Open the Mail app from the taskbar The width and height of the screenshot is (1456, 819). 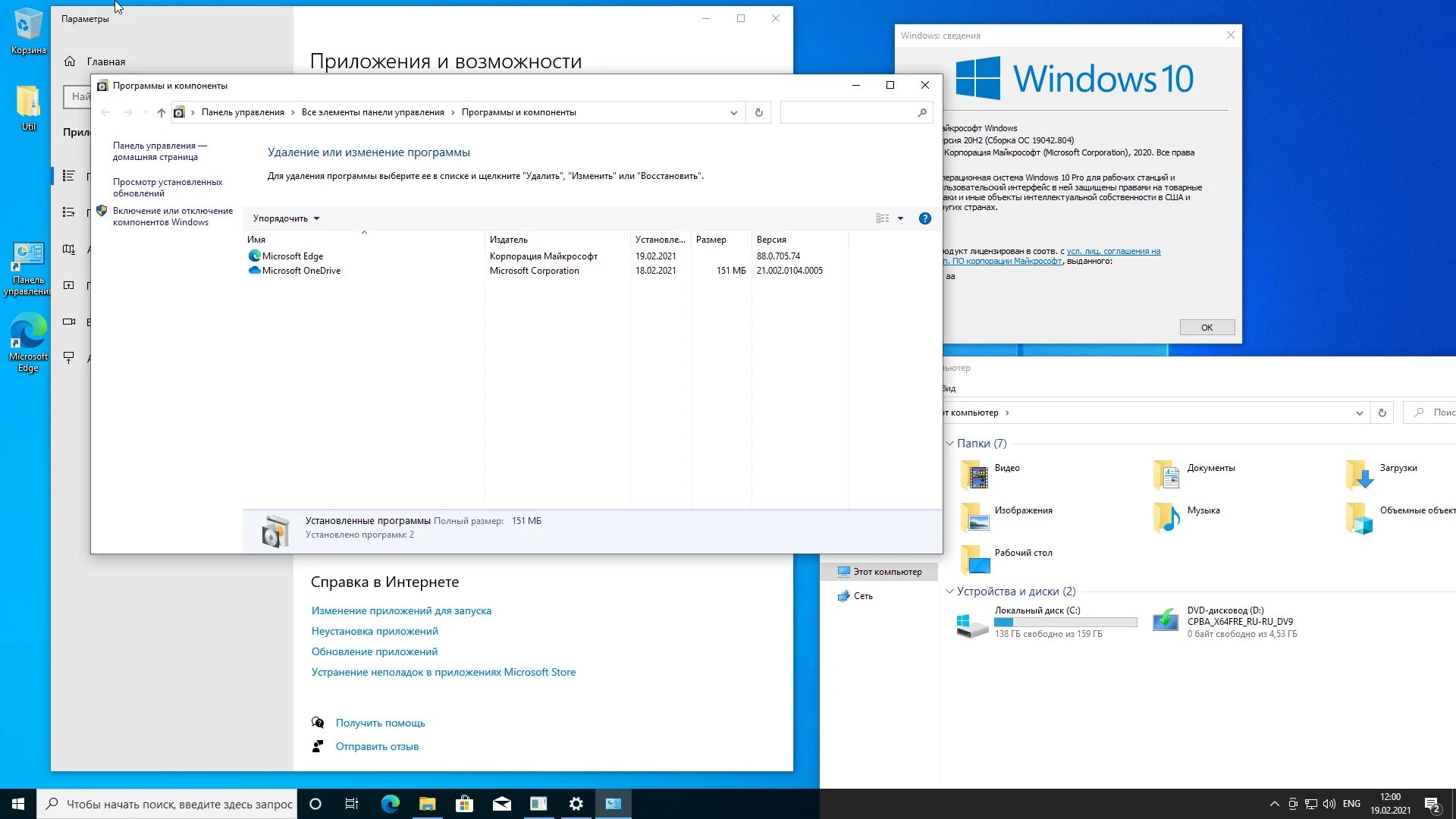(501, 804)
